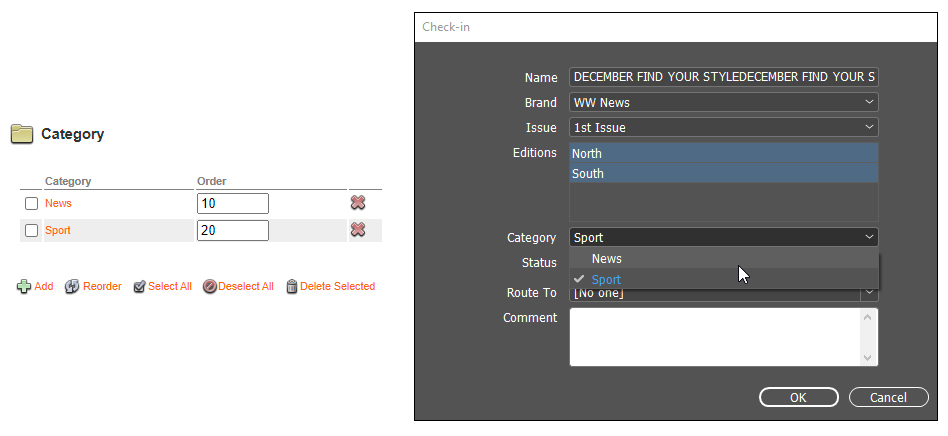Click the Sport order field containing 20

tap(233, 230)
